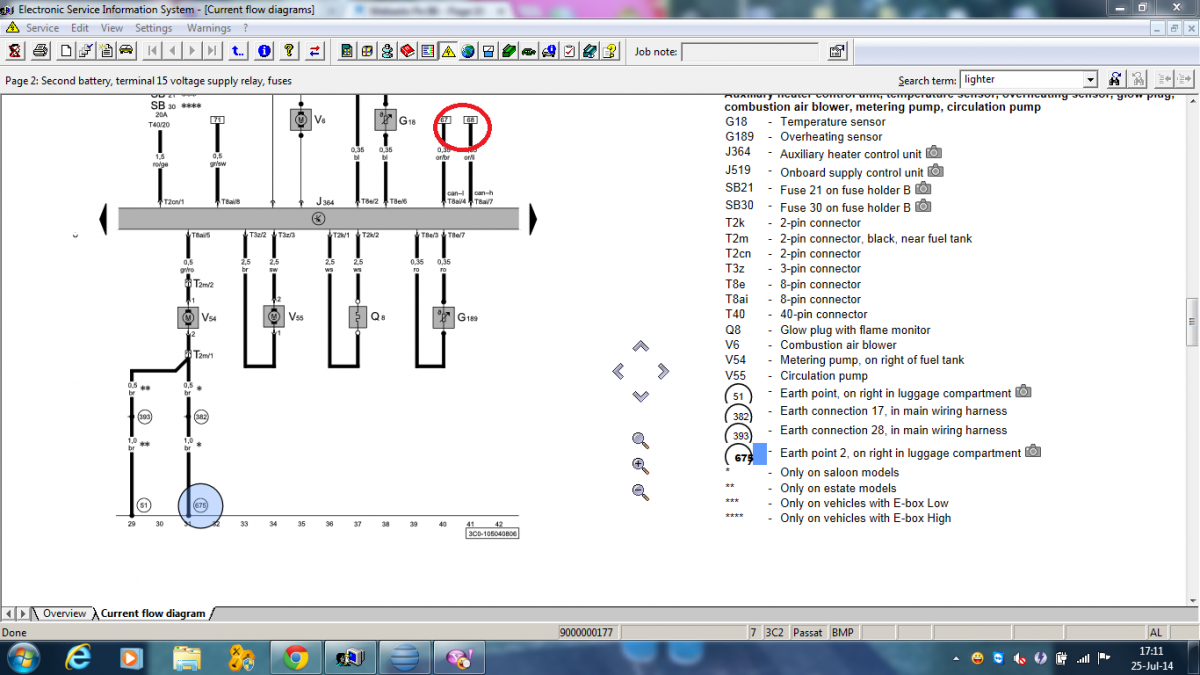
Task: Click status bar number 9000000177
Action: click(585, 632)
